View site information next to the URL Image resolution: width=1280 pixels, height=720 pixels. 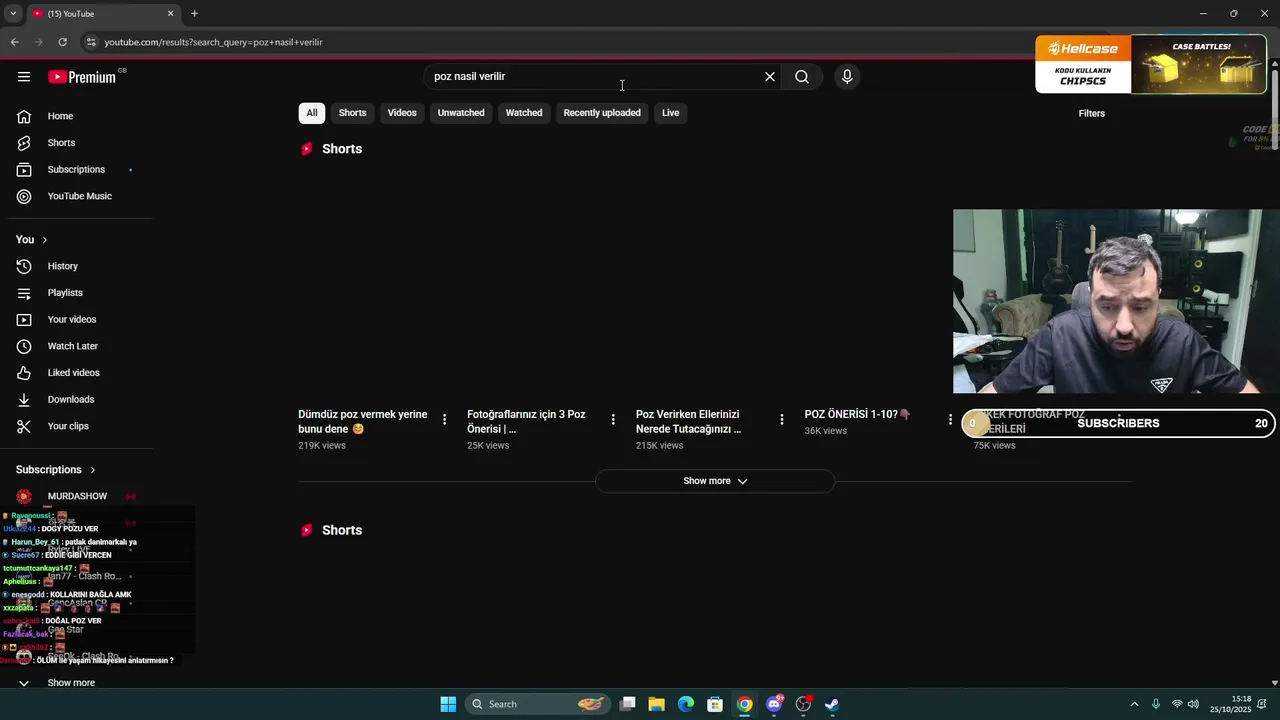[91, 42]
